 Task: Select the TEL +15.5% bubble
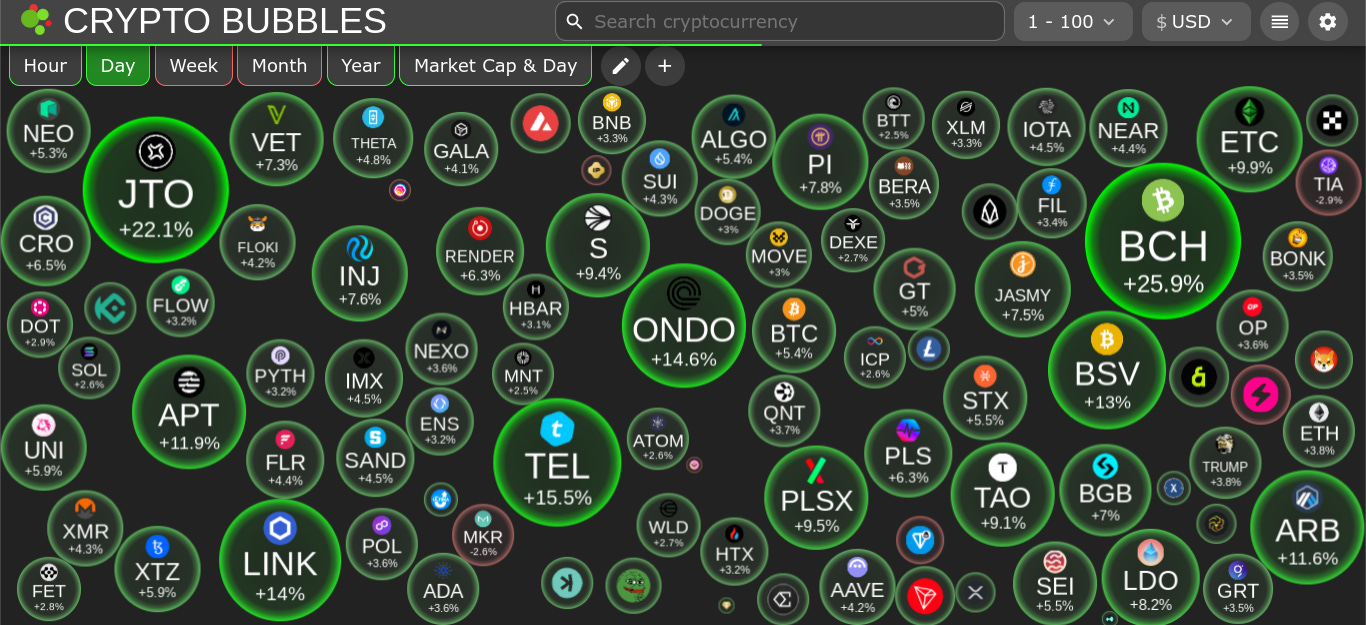pos(557,462)
